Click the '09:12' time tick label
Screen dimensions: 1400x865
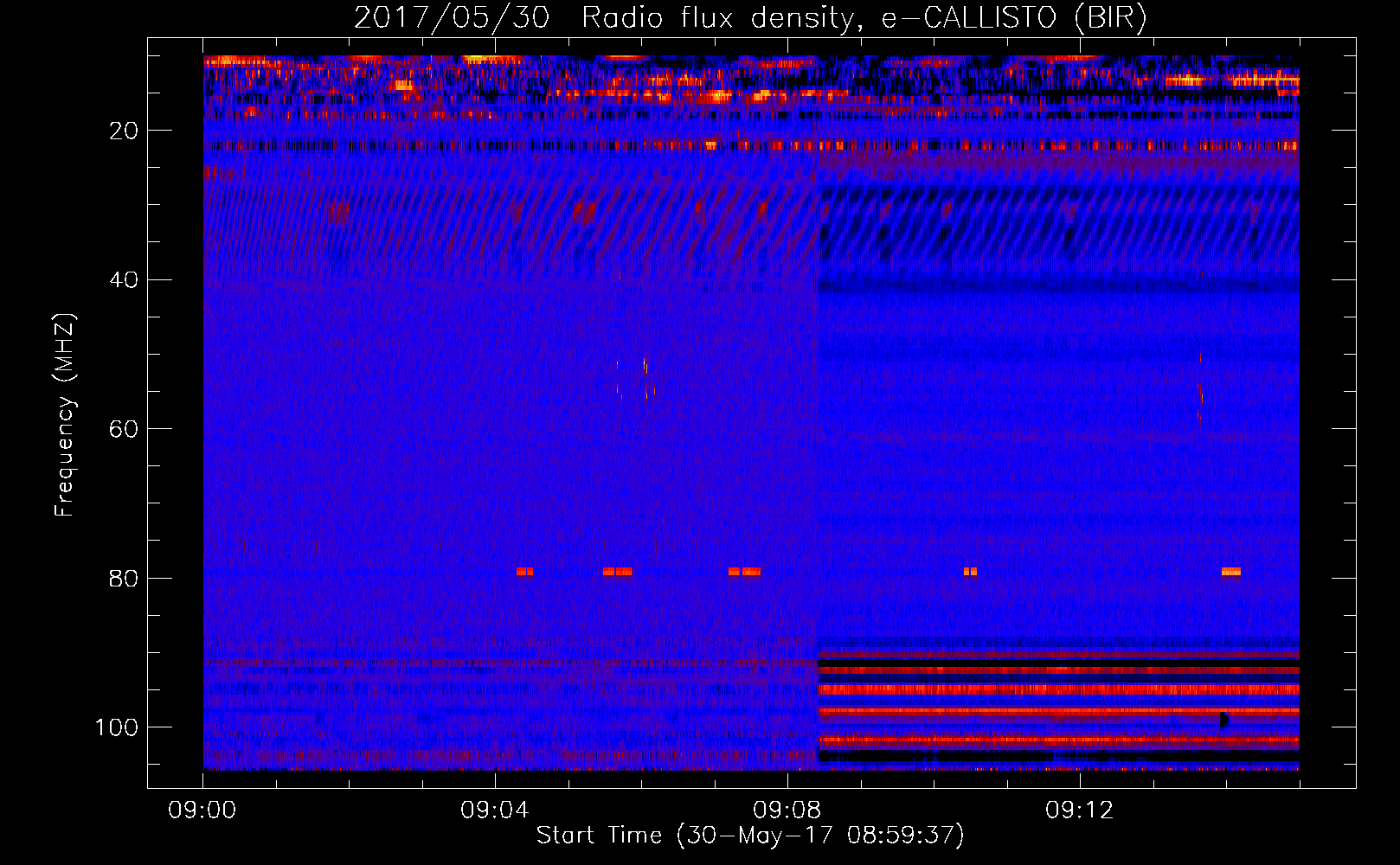[x=1080, y=811]
